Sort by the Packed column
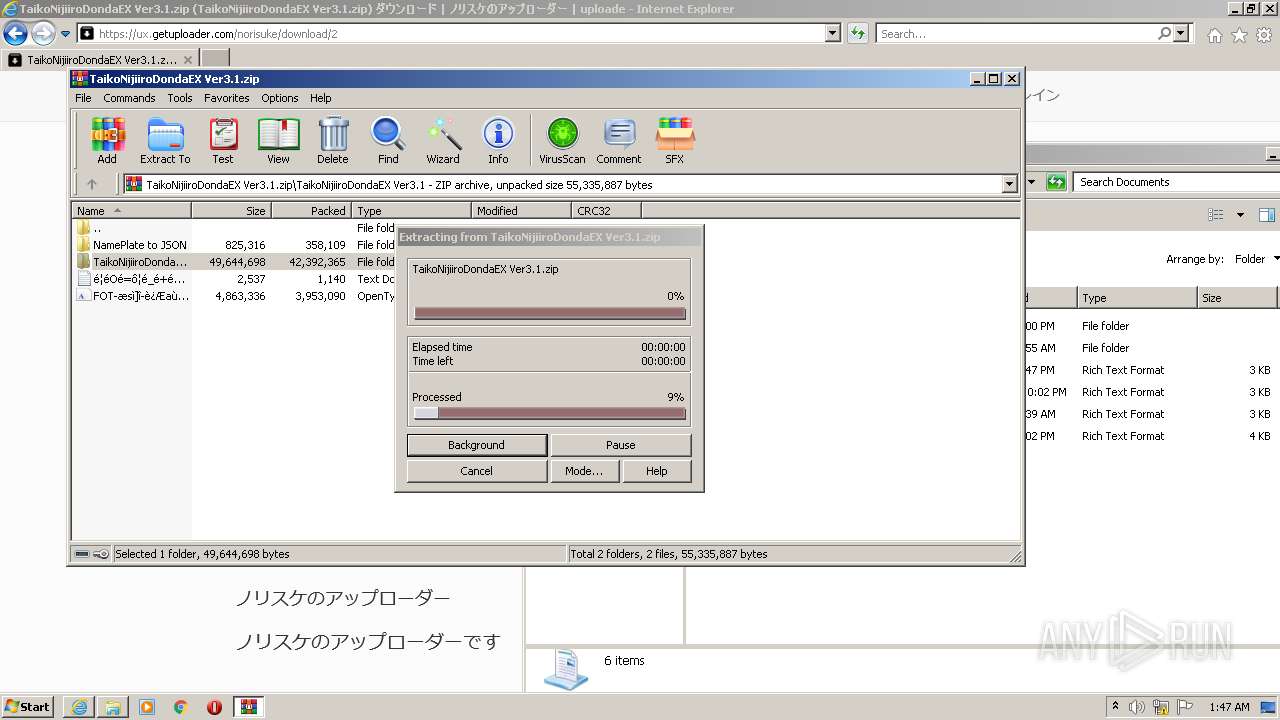 (x=311, y=211)
